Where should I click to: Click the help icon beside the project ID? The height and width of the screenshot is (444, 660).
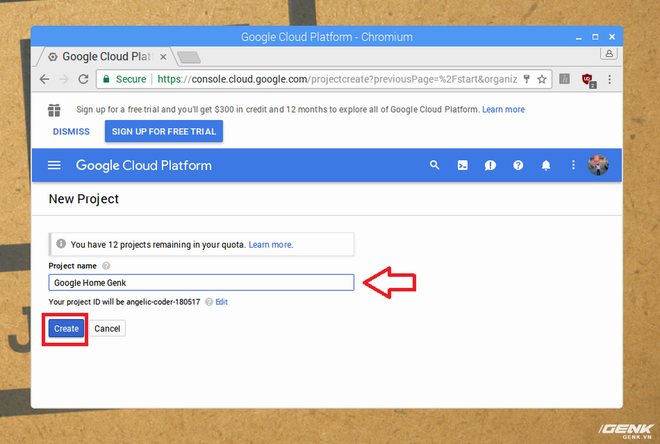click(x=209, y=302)
